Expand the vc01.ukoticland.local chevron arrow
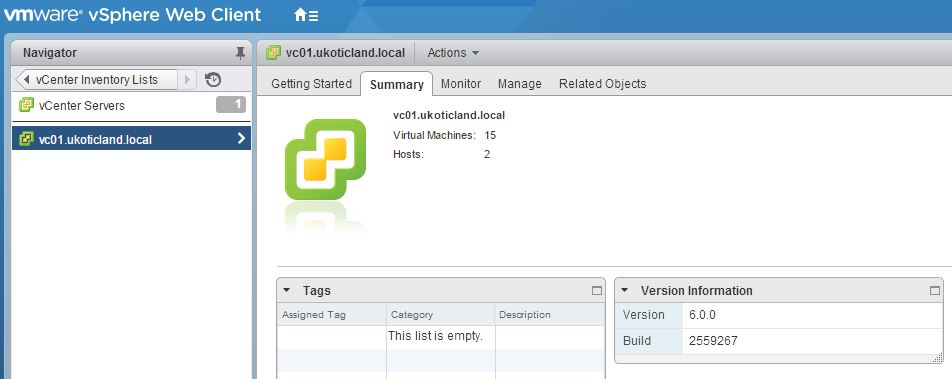Viewport: 952px width, 379px height. point(241,139)
